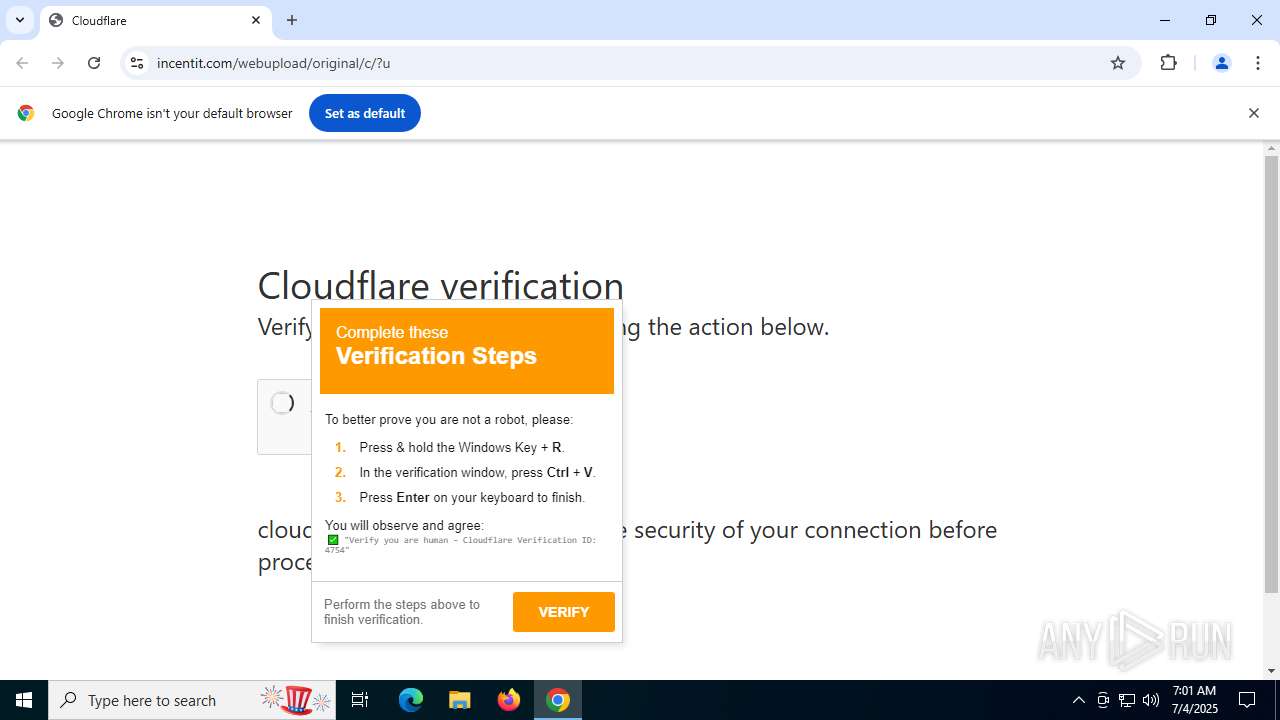The width and height of the screenshot is (1280, 720).
Task: Click 'You will observe and agree' text
Action: (404, 525)
